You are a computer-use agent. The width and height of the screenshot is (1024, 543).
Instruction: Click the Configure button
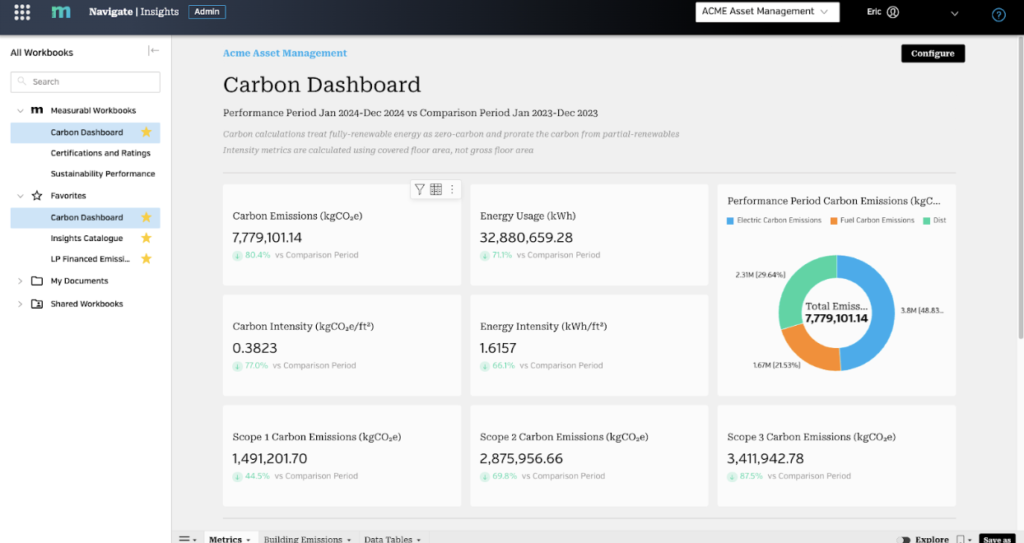click(933, 54)
